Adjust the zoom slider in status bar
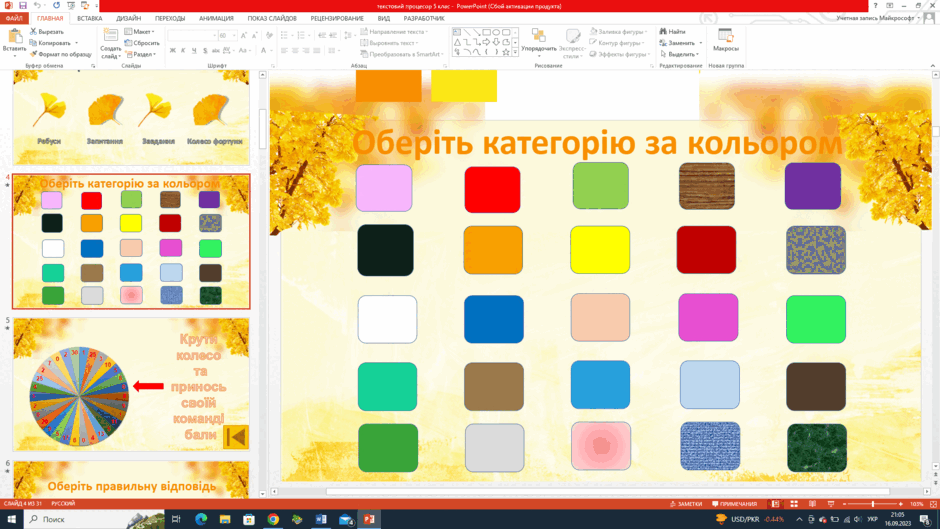Screen dimensions: 940x529 tap(873, 504)
